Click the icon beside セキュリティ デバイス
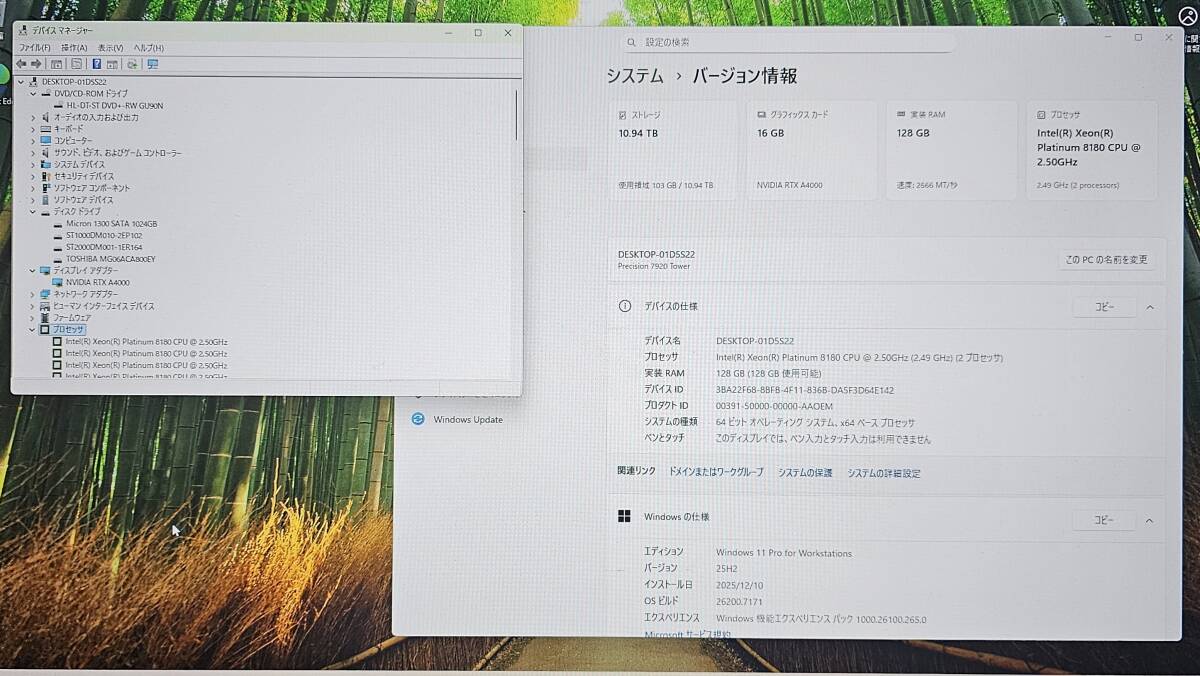Screen dimensions: 1200x676 tap(46, 176)
